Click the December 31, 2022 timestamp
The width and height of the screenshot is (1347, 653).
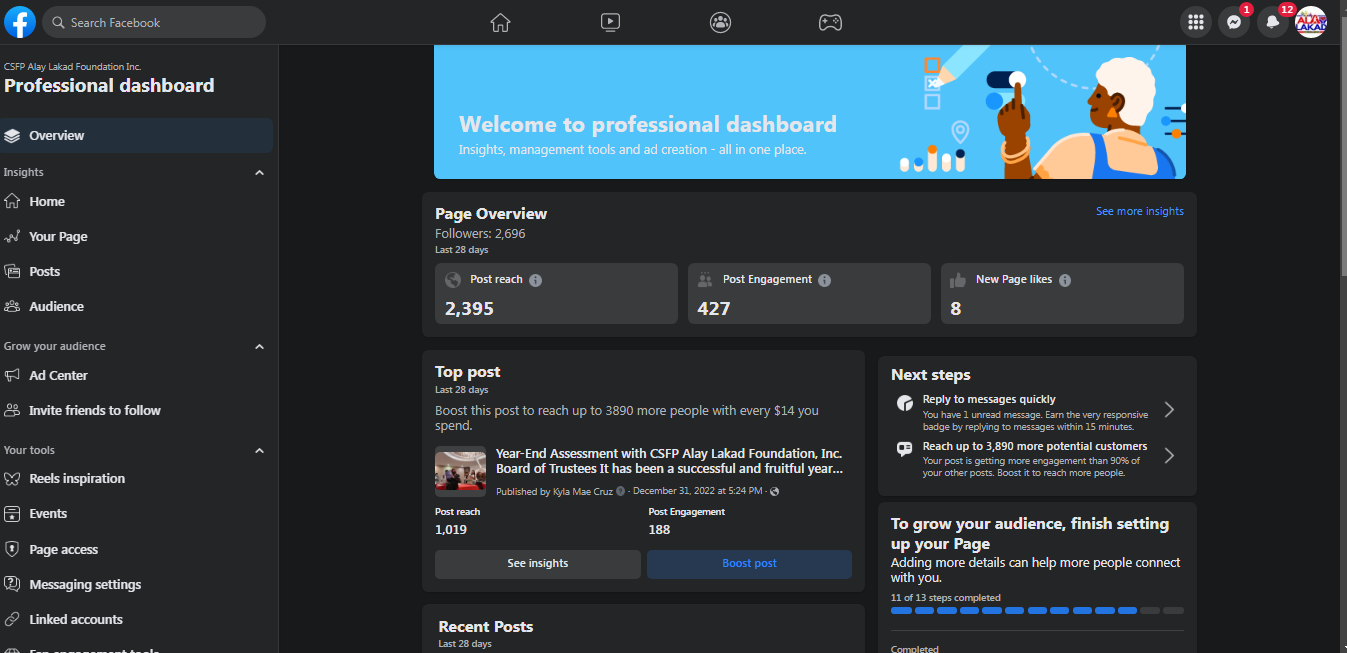click(x=698, y=491)
